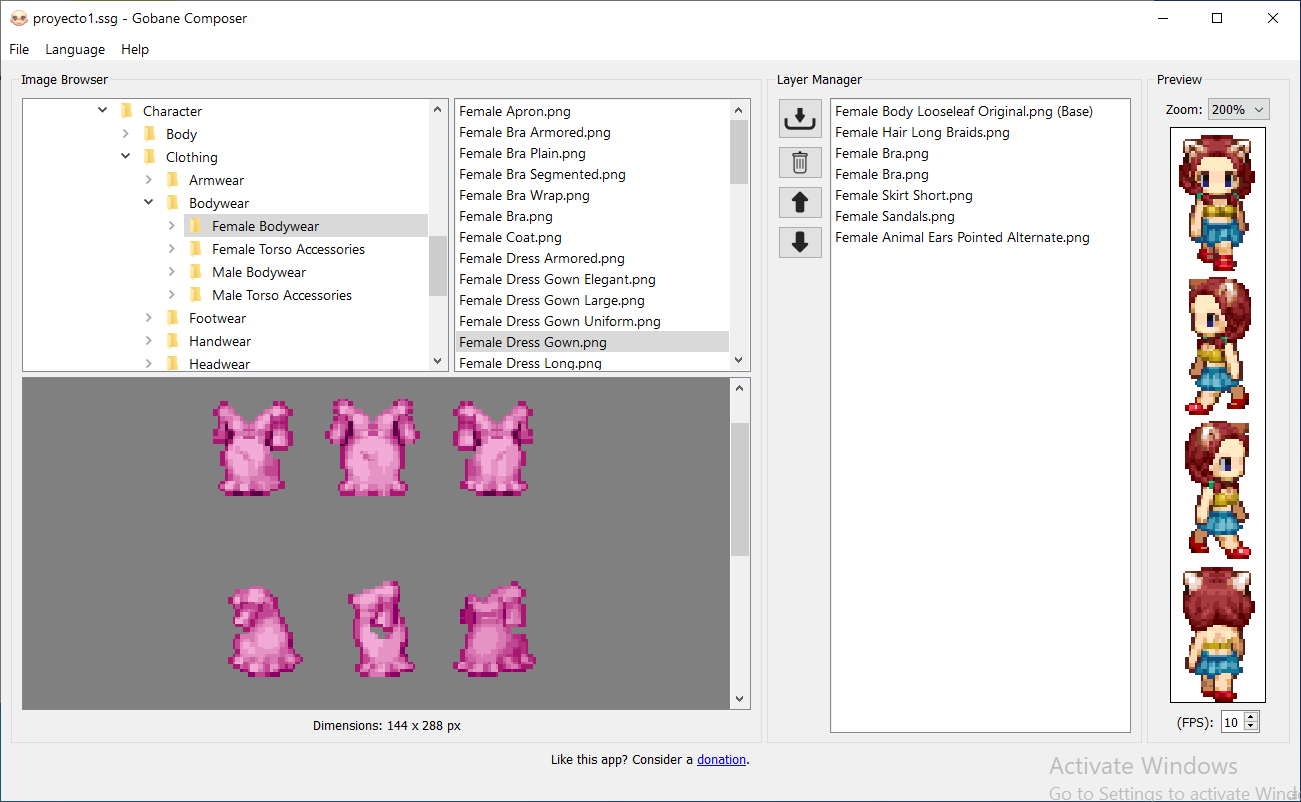
Task: Click the add layer download-arrow icon
Action: [800, 119]
